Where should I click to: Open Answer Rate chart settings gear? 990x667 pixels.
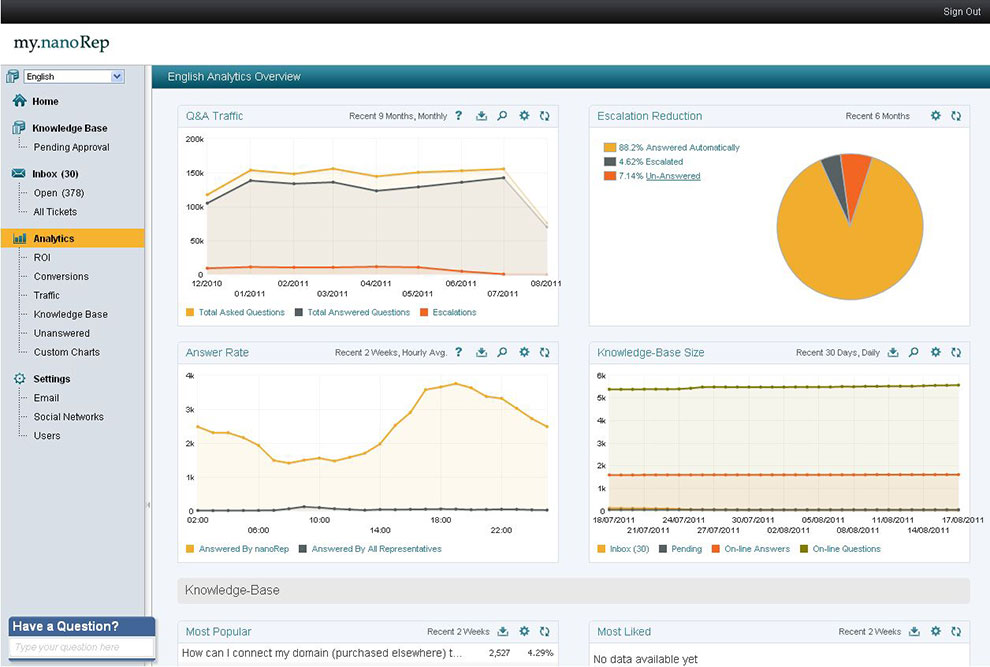tap(524, 352)
